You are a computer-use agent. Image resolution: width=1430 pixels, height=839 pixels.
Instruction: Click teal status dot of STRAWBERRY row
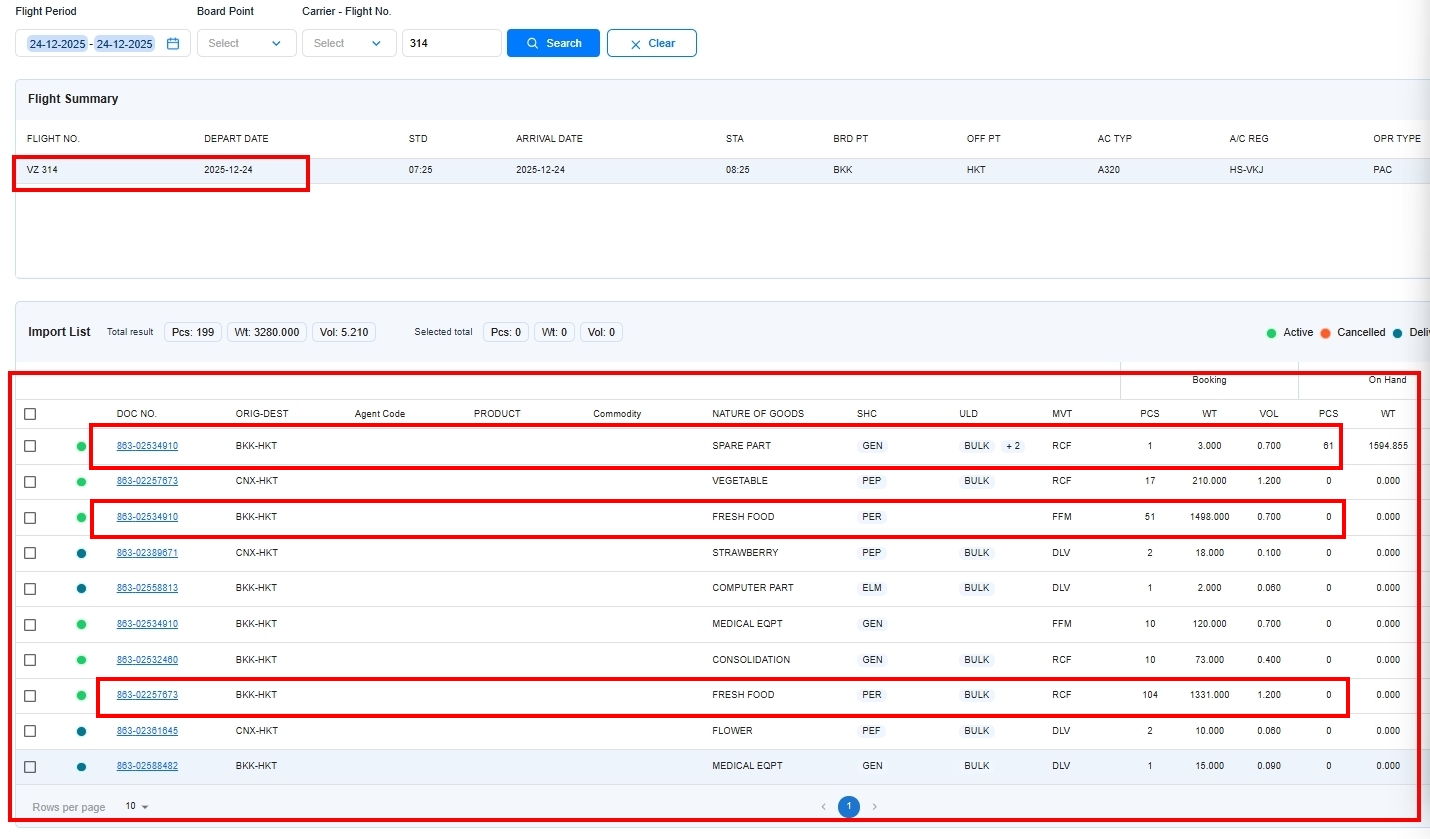click(x=81, y=553)
